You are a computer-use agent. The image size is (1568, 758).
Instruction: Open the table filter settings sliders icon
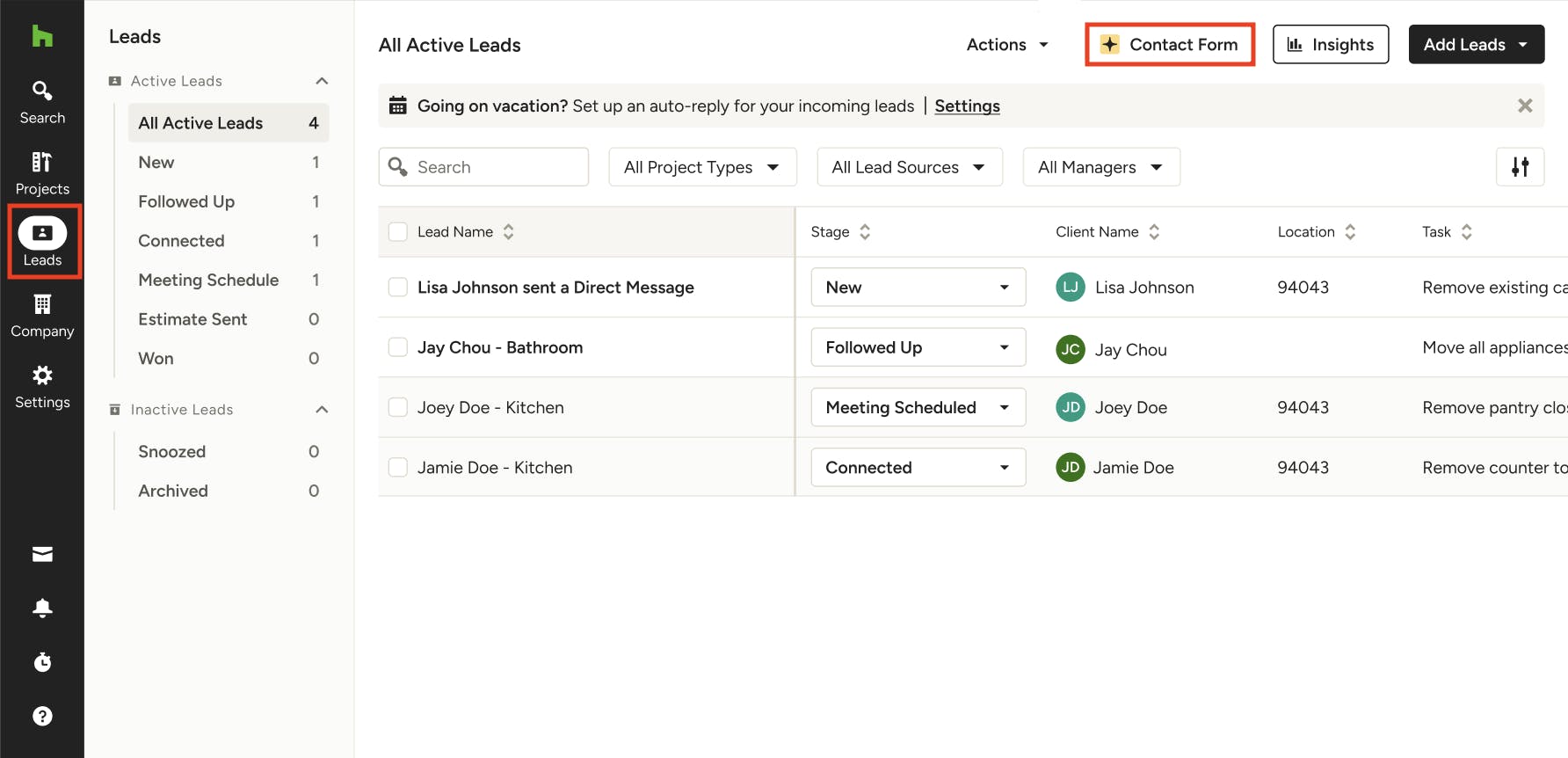point(1520,166)
